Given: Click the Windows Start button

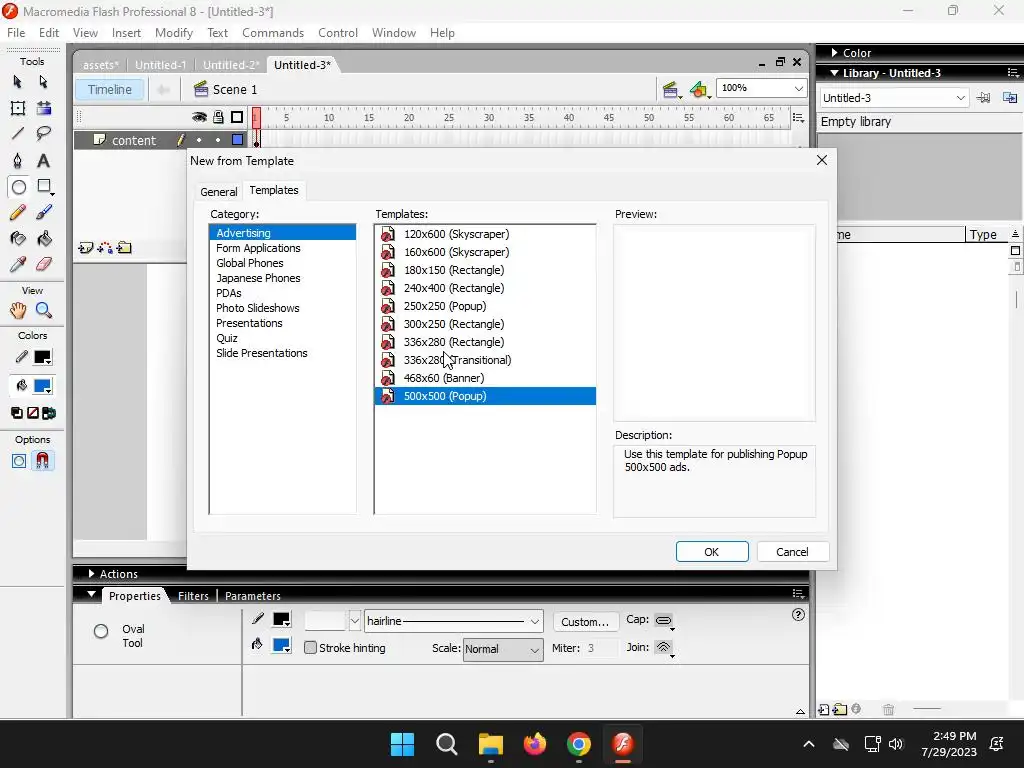Looking at the screenshot, I should point(402,744).
